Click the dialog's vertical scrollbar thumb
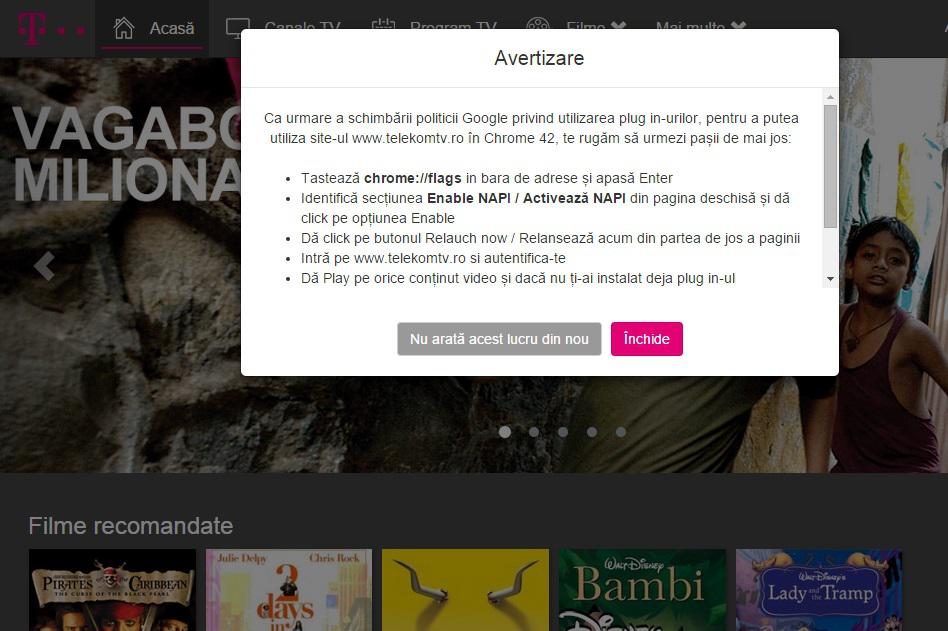The image size is (948, 631). (830, 165)
